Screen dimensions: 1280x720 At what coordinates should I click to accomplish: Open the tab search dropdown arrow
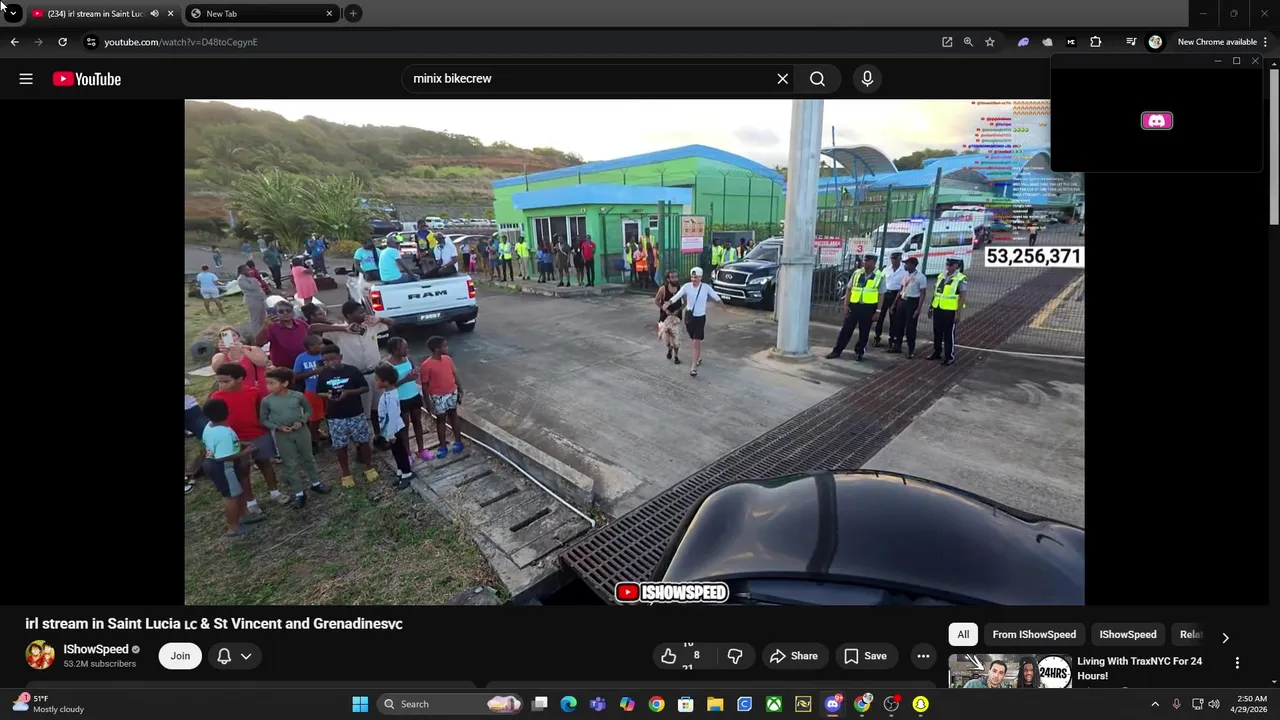[13, 13]
